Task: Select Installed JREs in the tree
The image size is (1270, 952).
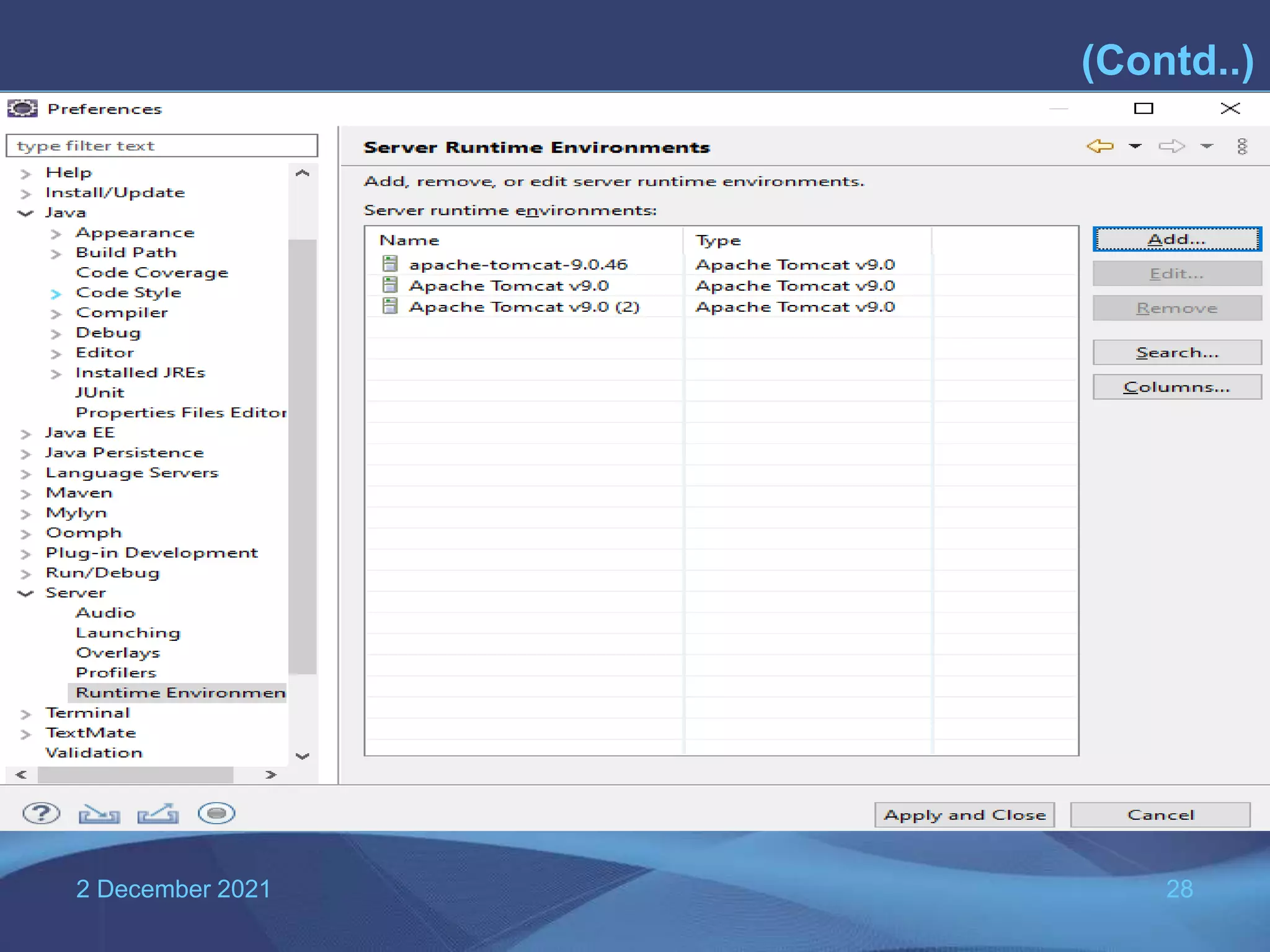Action: click(x=140, y=372)
